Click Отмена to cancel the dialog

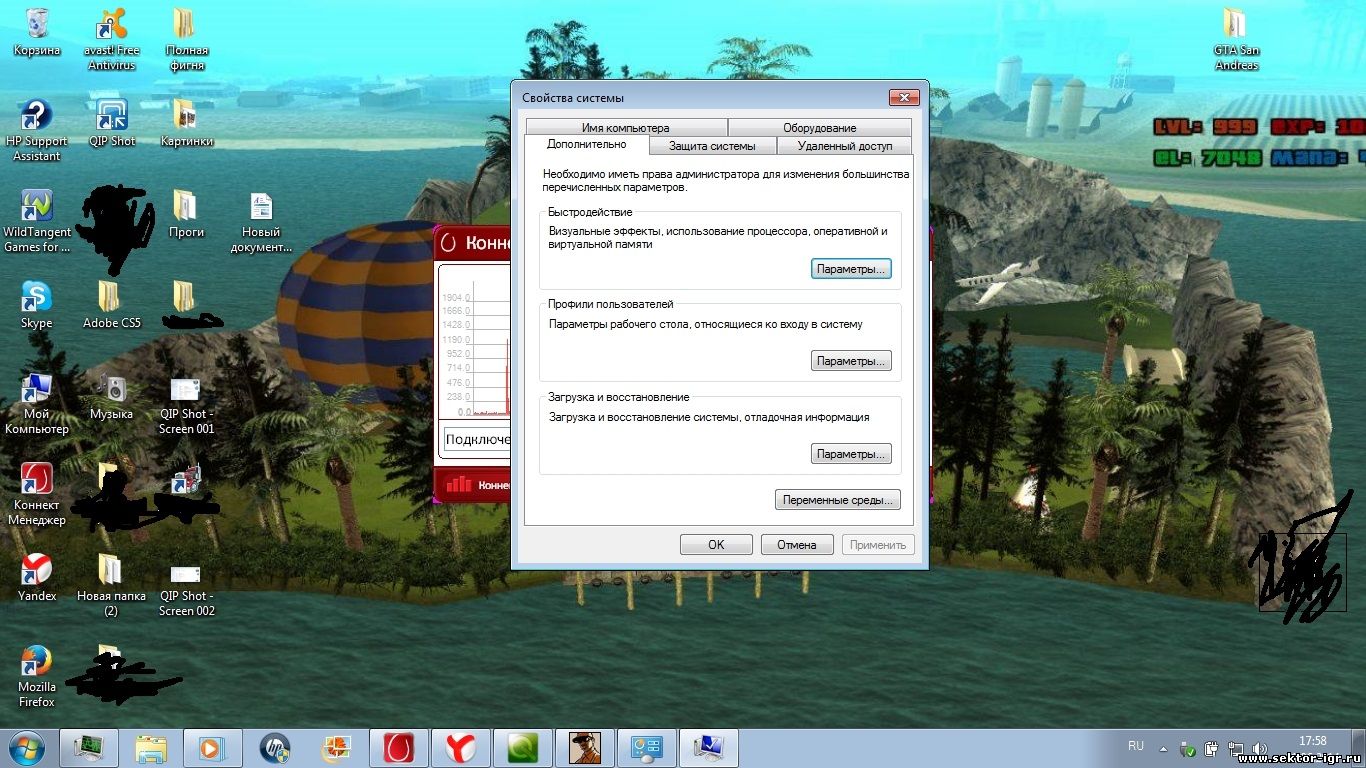[797, 545]
